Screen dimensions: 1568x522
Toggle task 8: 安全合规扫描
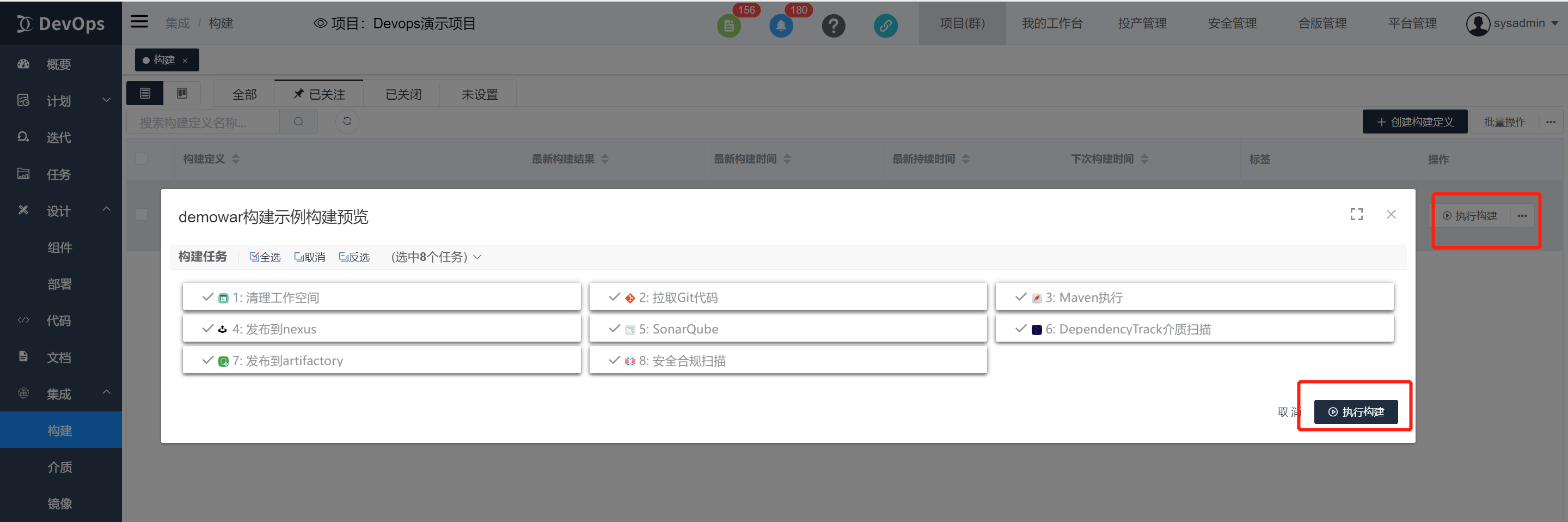pyautogui.click(x=788, y=360)
